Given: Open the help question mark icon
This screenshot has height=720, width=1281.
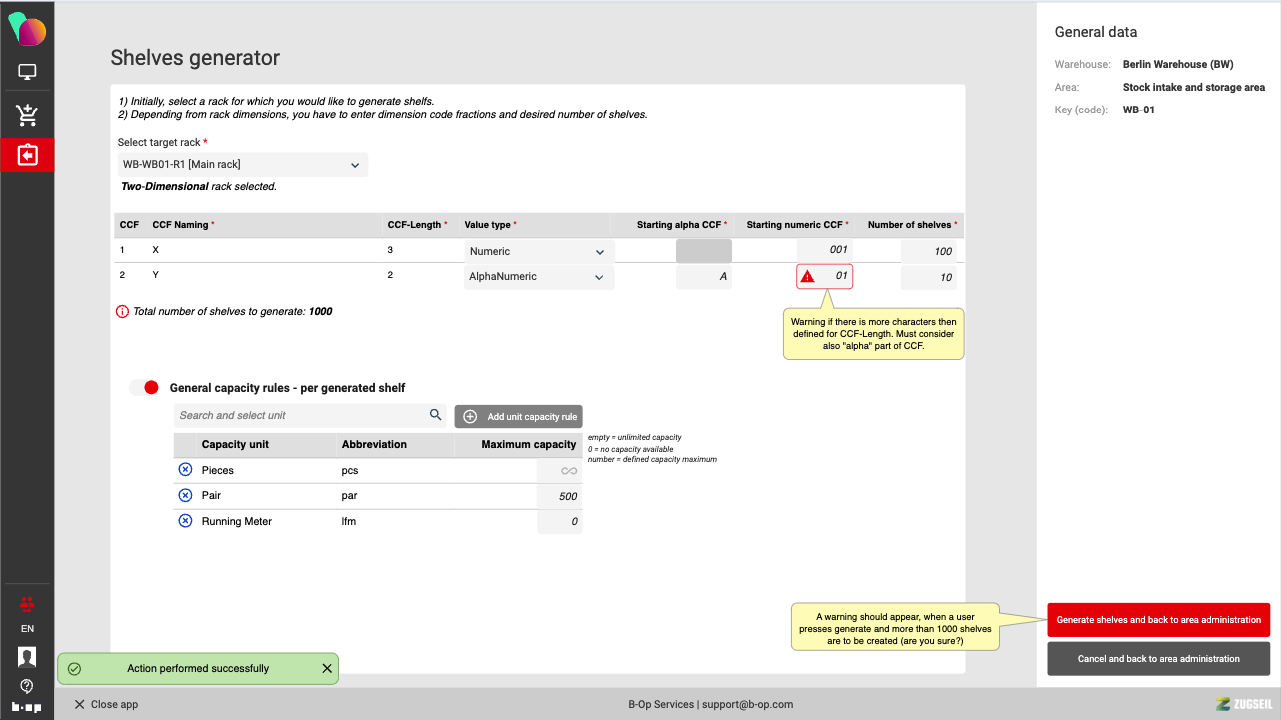Looking at the screenshot, I should point(27,686).
